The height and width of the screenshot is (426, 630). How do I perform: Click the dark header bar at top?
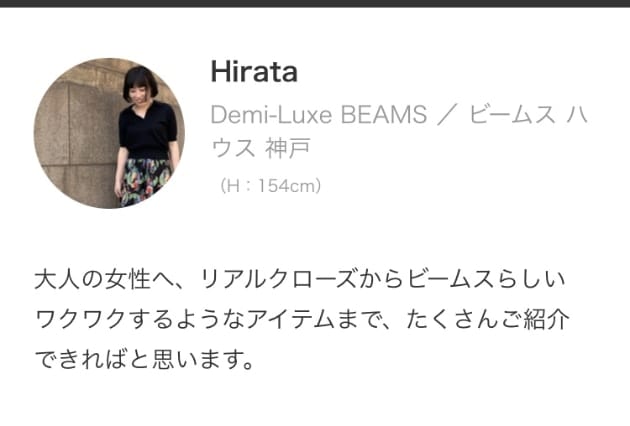coord(315,3)
